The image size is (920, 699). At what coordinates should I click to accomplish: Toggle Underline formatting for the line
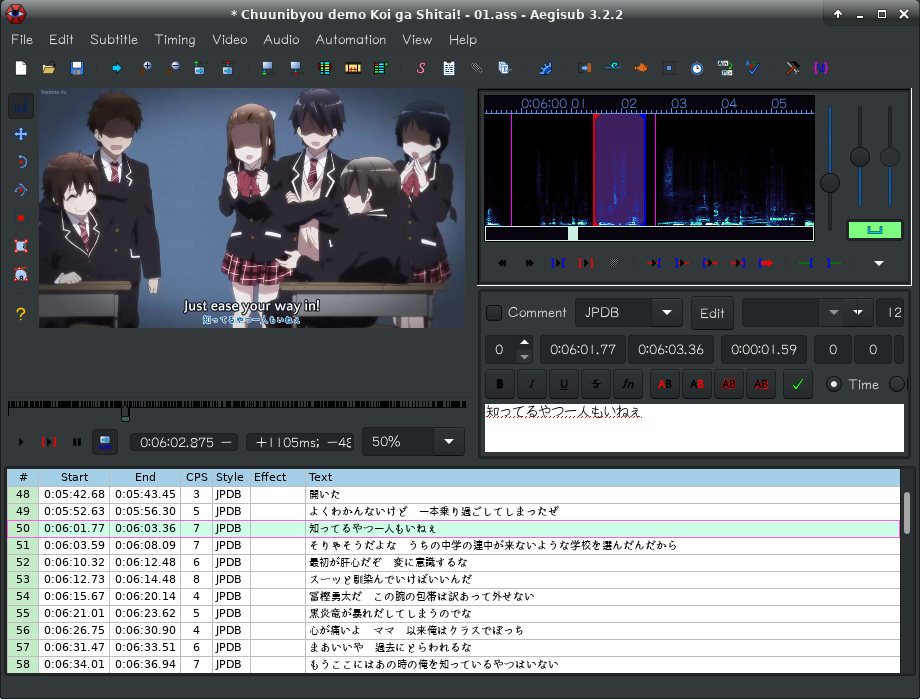[x=564, y=384]
